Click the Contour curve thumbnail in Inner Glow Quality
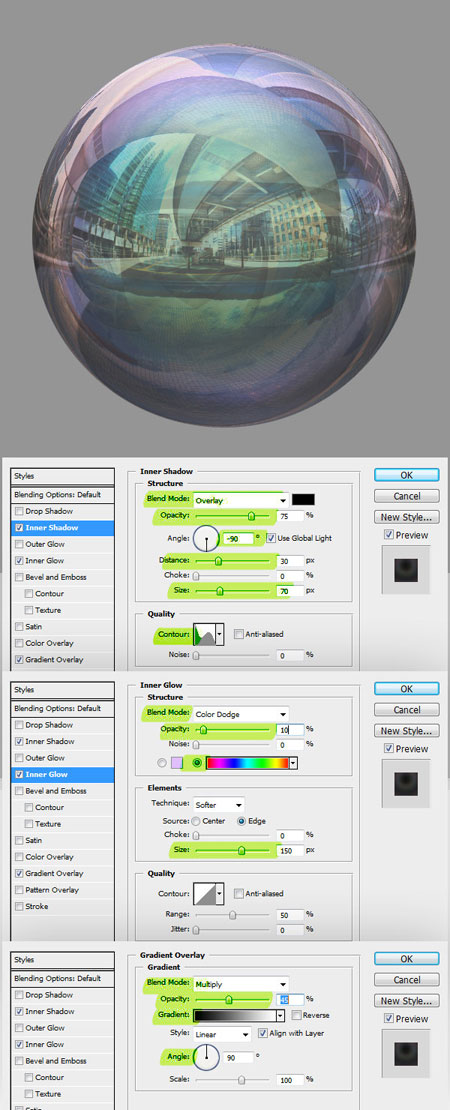 coord(204,893)
